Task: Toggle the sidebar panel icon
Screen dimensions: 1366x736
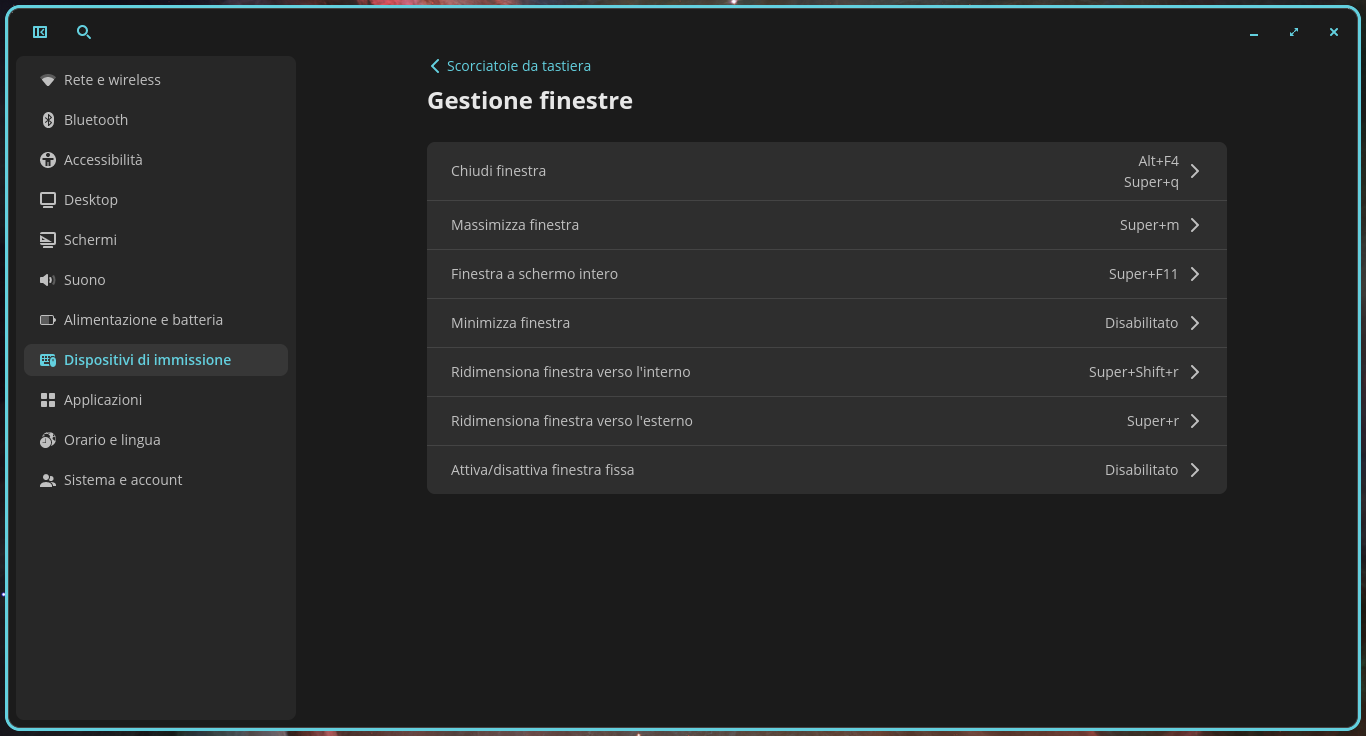Action: pyautogui.click(x=40, y=32)
